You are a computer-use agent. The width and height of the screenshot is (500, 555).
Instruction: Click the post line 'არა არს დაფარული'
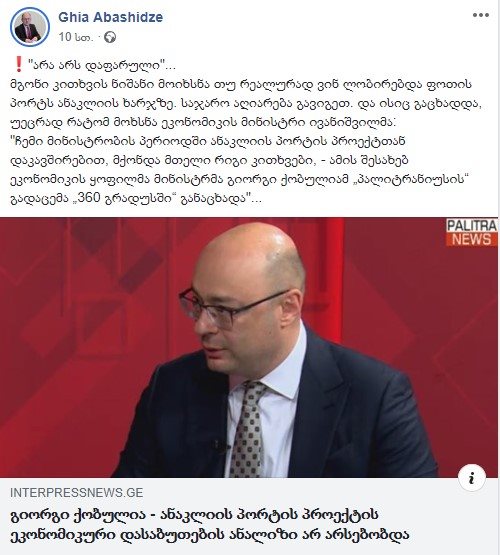(x=99, y=65)
